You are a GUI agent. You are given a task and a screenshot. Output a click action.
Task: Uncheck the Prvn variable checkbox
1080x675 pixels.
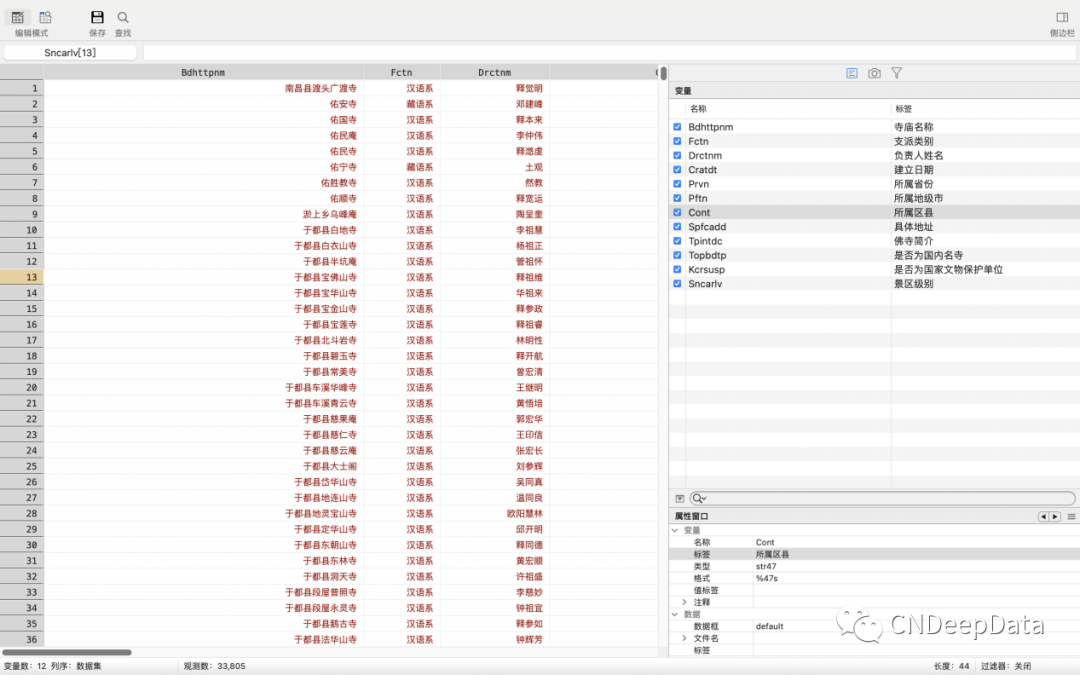pyautogui.click(x=677, y=184)
